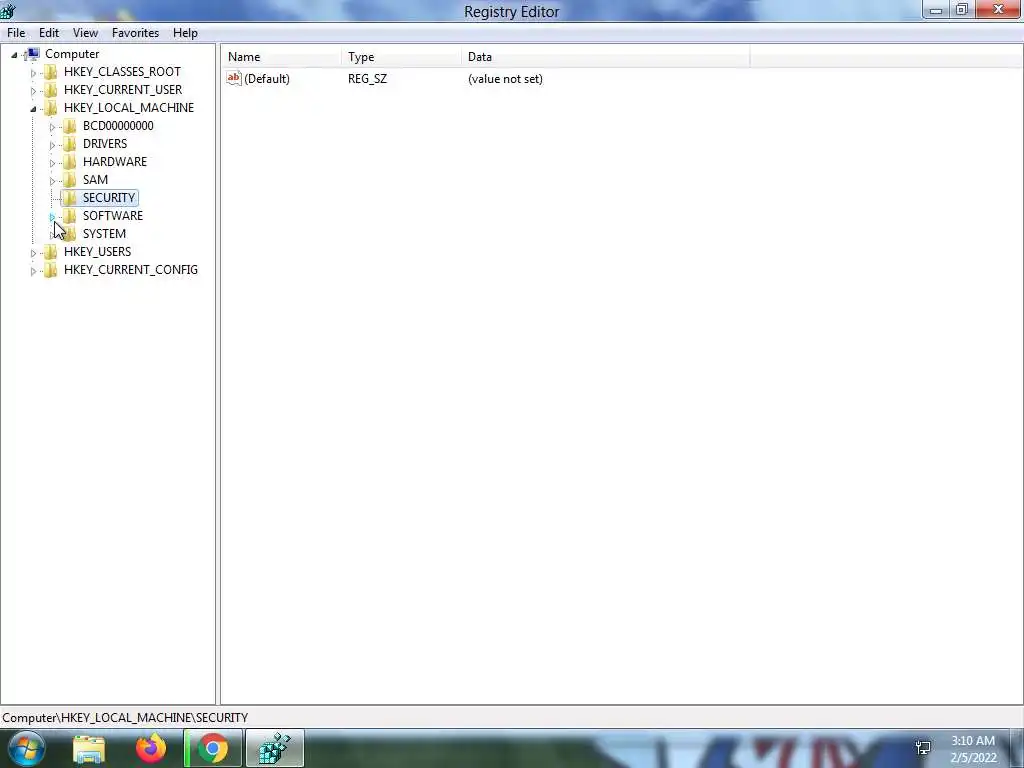Expand the SOFTWARE subkey
Image resolution: width=1024 pixels, height=768 pixels.
(x=52, y=217)
